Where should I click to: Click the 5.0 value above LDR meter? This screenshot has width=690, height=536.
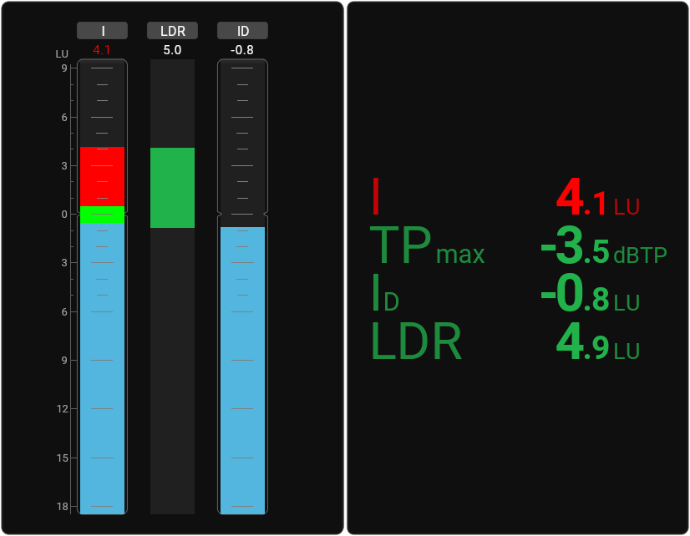pos(172,49)
